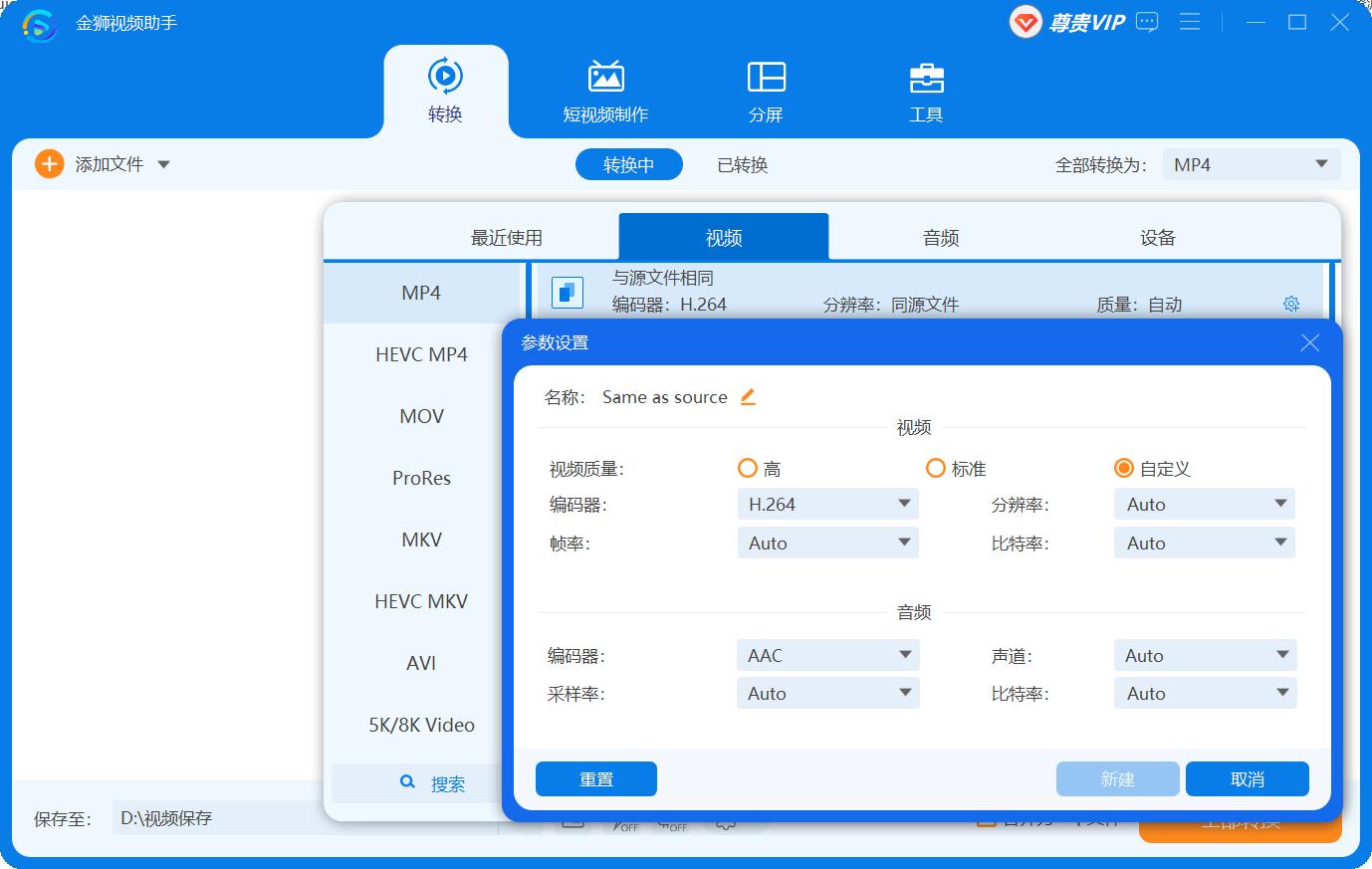This screenshot has width=1372, height=869.
Task: Select the 标准 quality radio button
Action: 936,468
